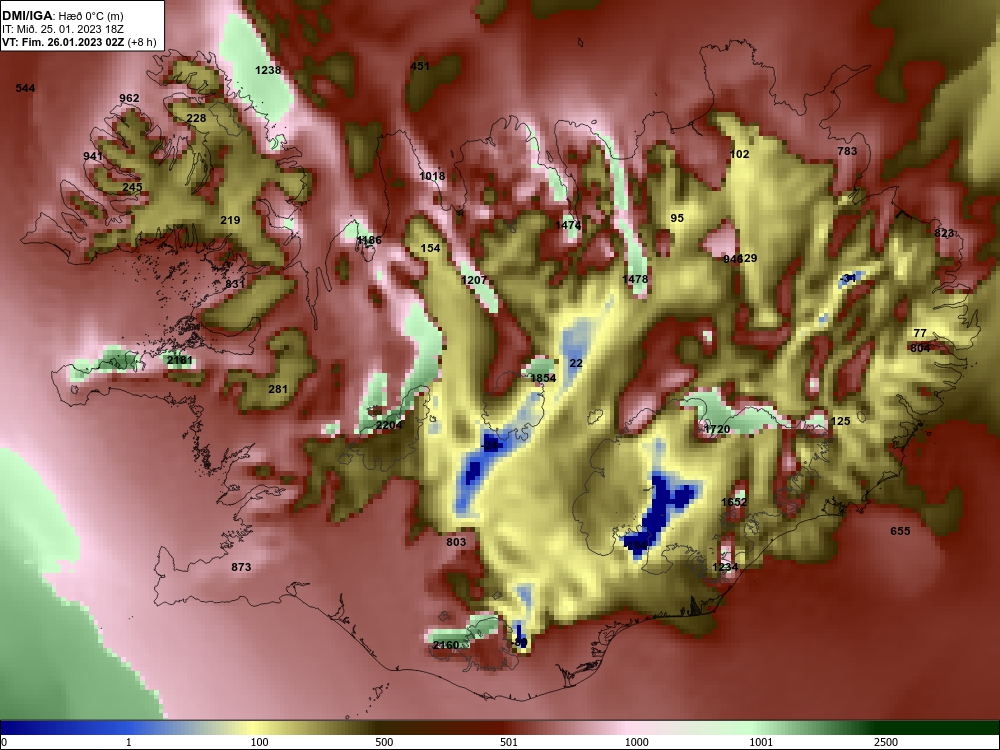1000x750 pixels.
Task: Select the map value 77
Action: click(x=920, y=333)
